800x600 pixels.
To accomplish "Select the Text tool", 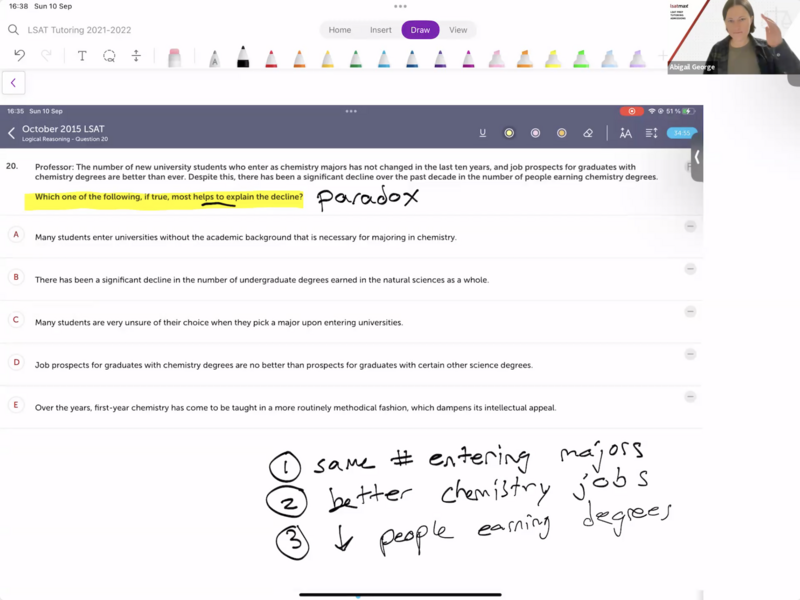I will pos(82,56).
